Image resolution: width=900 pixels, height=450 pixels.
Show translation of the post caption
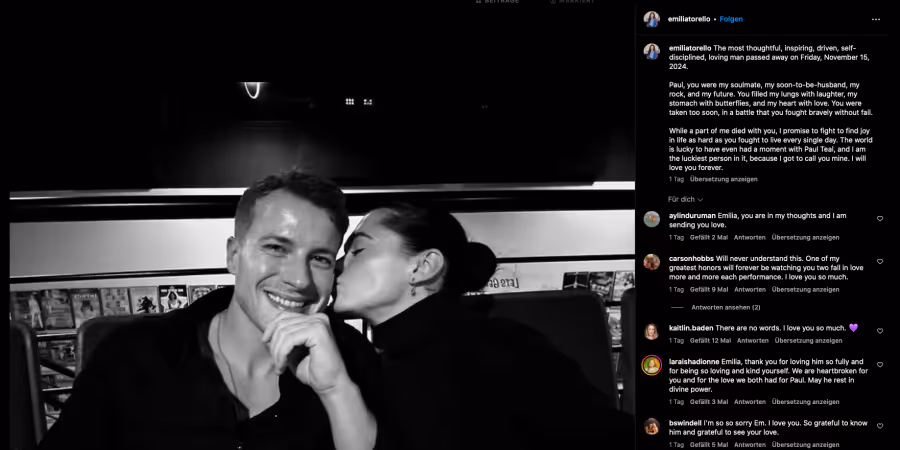tap(723, 179)
